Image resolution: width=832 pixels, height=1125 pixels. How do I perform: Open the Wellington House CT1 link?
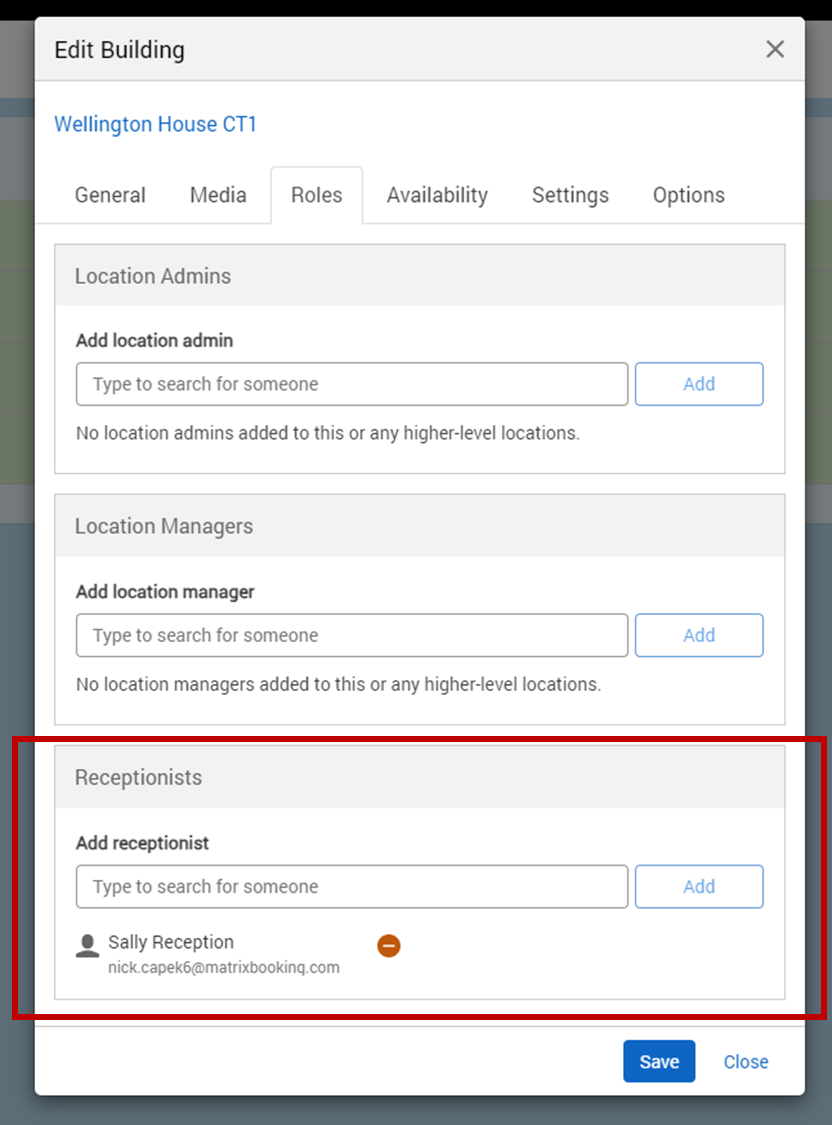(155, 124)
